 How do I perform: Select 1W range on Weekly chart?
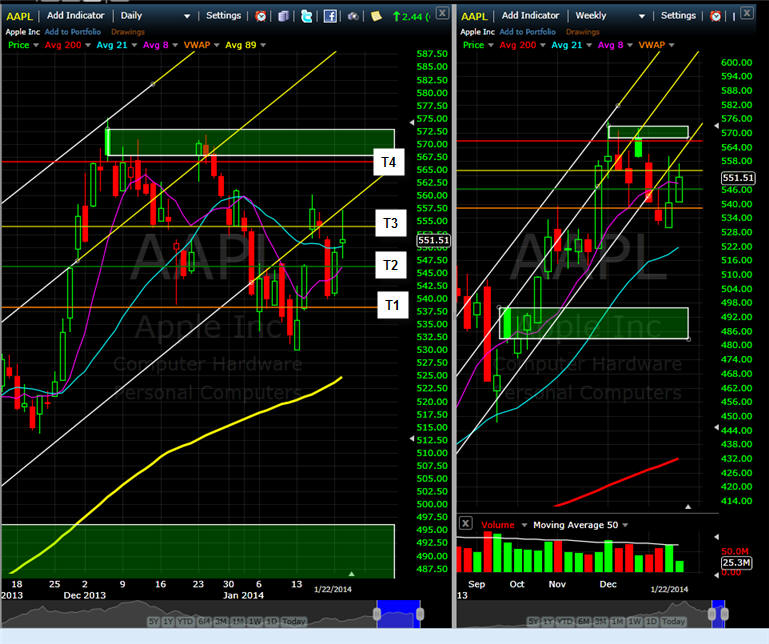click(635, 621)
